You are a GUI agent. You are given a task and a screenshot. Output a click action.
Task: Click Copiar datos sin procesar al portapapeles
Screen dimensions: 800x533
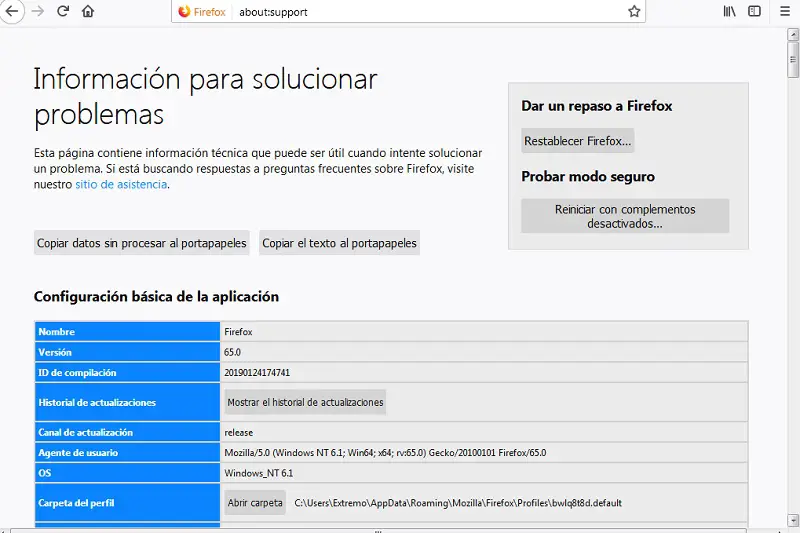click(141, 243)
